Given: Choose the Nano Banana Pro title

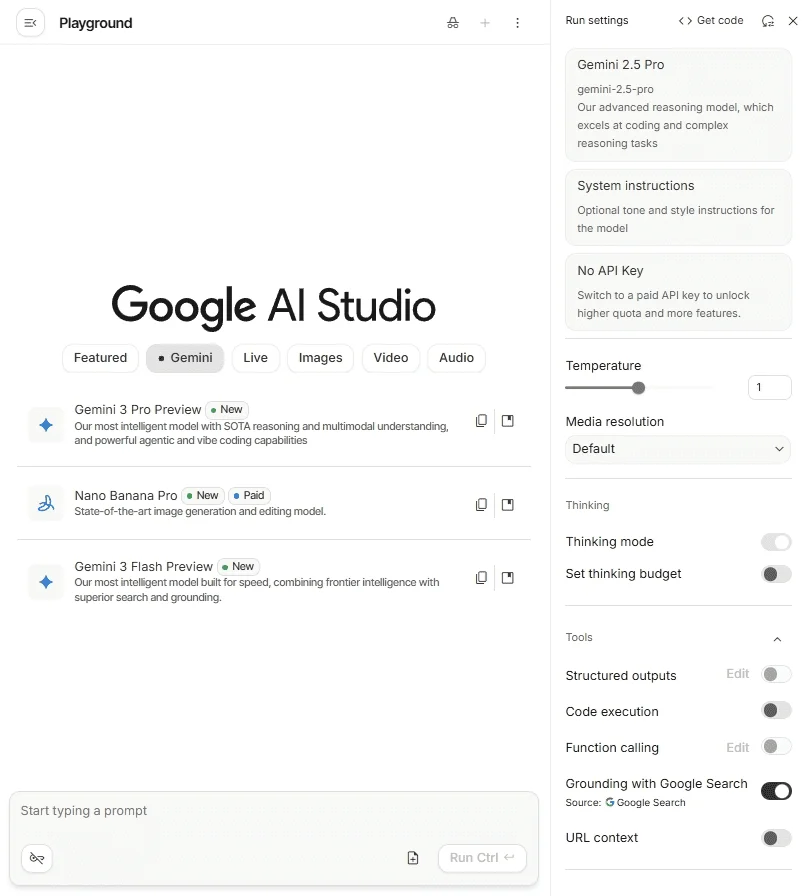Looking at the screenshot, I should pos(126,495).
